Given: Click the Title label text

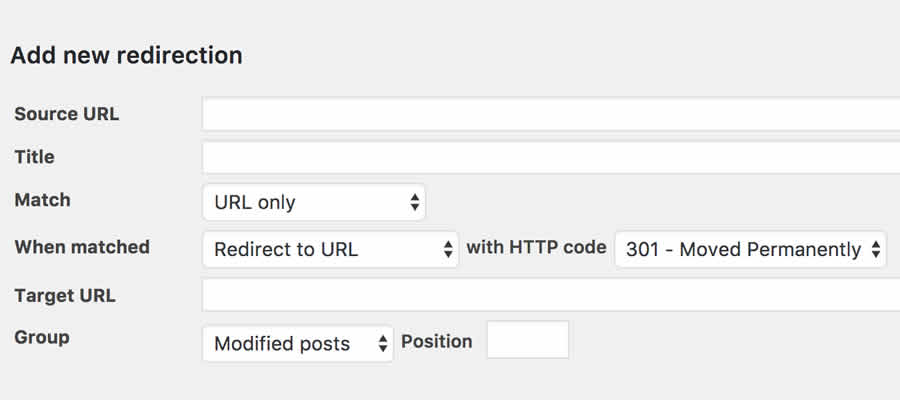Looking at the screenshot, I should tap(34, 157).
